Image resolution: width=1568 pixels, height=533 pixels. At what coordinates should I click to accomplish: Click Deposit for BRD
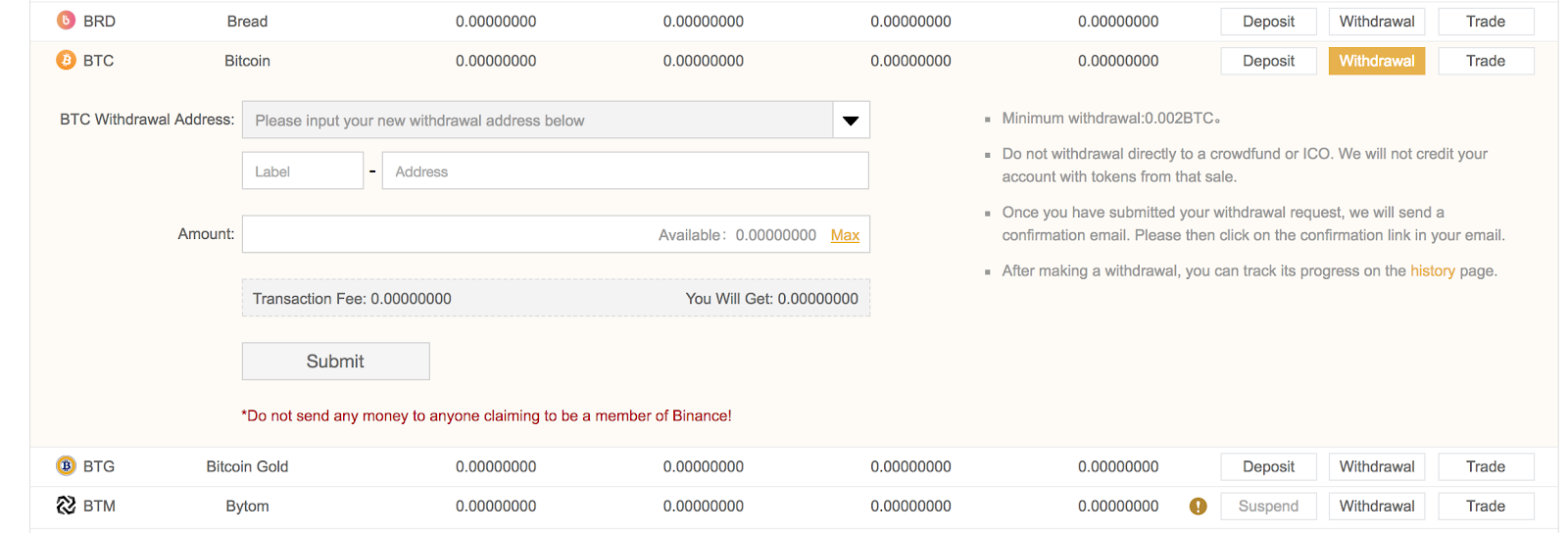point(1268,22)
